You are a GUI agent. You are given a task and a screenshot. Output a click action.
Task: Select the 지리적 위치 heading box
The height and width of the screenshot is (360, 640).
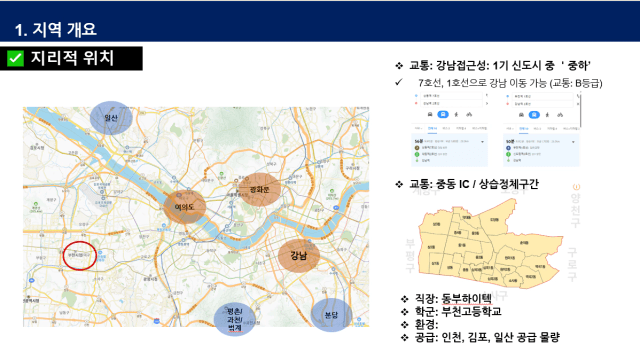click(x=71, y=58)
